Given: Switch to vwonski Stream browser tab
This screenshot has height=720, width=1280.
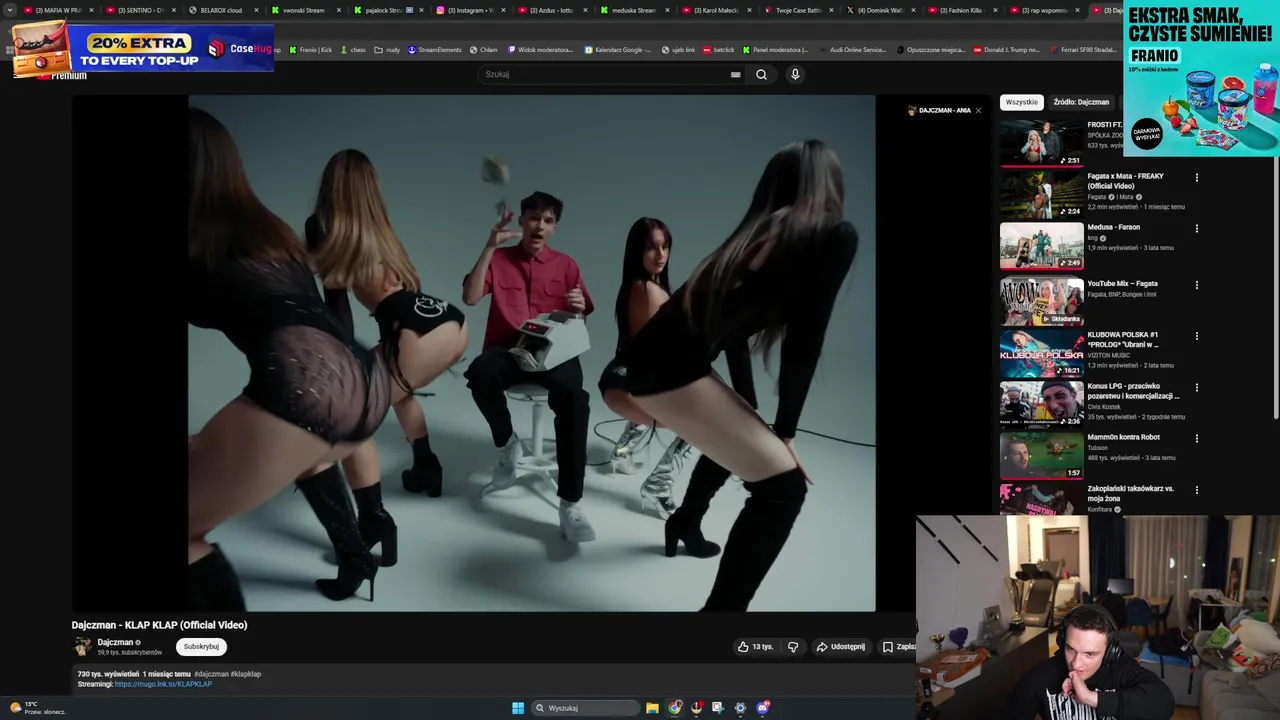Looking at the screenshot, I should [305, 10].
